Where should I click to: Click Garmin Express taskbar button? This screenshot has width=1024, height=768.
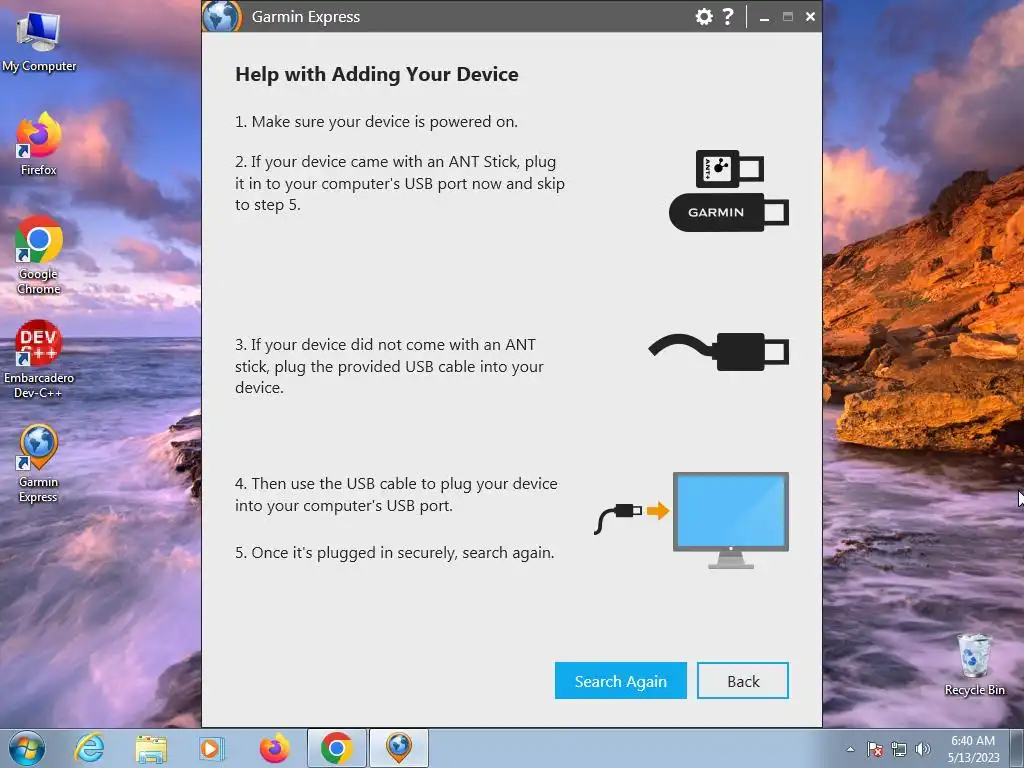click(399, 748)
